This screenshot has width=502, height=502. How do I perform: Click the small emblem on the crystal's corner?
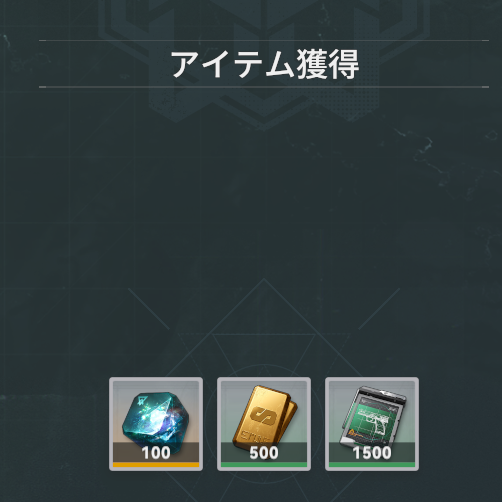click(x=142, y=399)
